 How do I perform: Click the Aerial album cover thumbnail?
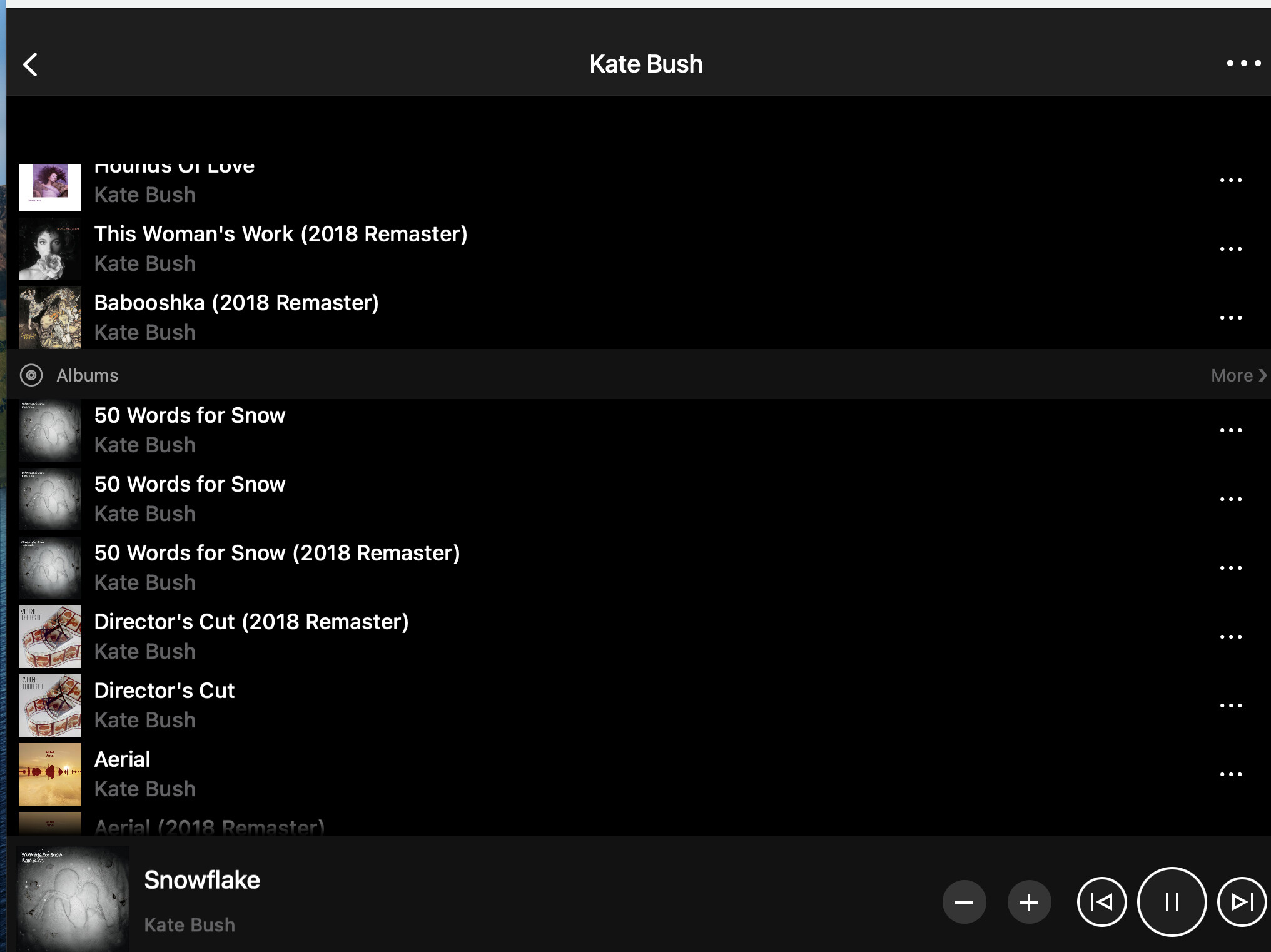point(50,774)
